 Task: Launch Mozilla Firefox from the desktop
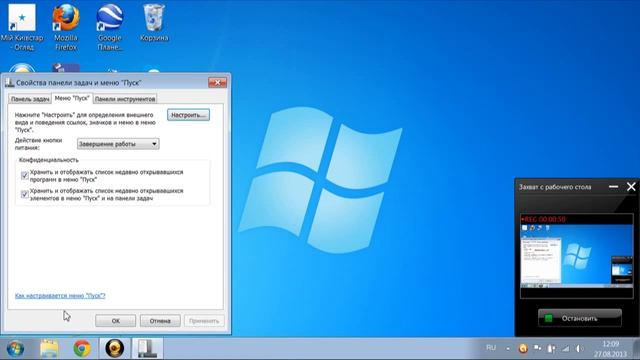[x=66, y=27]
